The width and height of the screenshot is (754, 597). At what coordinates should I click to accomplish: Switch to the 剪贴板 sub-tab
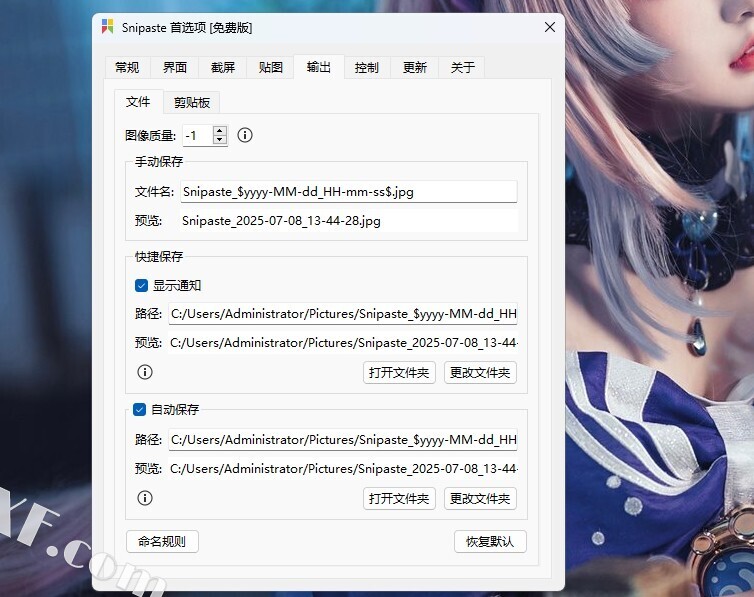(192, 102)
